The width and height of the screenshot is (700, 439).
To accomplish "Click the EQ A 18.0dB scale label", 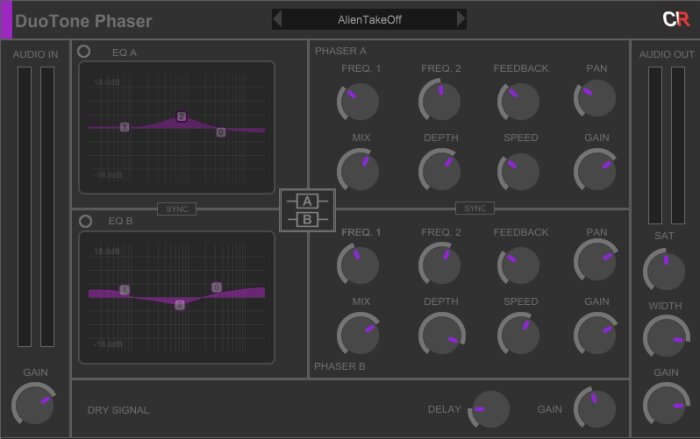I will click(107, 82).
